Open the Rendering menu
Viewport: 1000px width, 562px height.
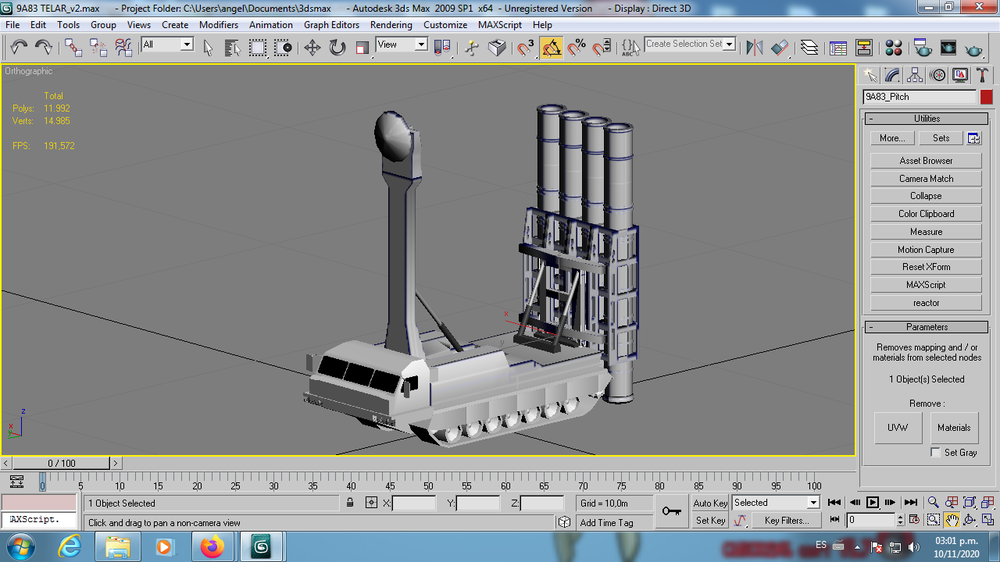click(x=391, y=25)
